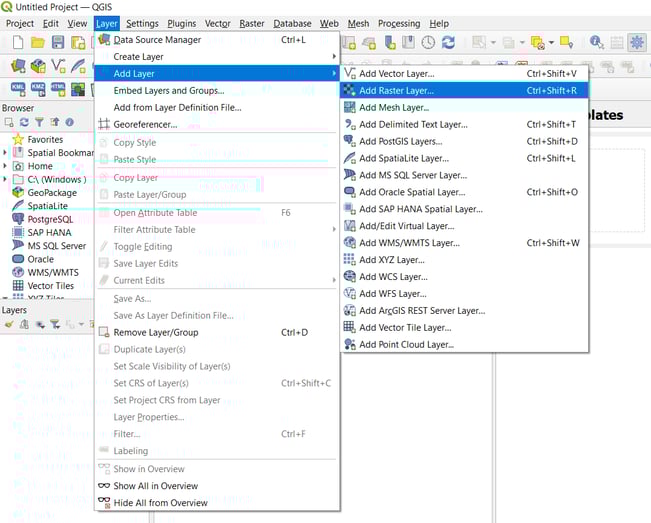This screenshot has width=651, height=523.
Task: Open the Raster menu
Action: [252, 24]
